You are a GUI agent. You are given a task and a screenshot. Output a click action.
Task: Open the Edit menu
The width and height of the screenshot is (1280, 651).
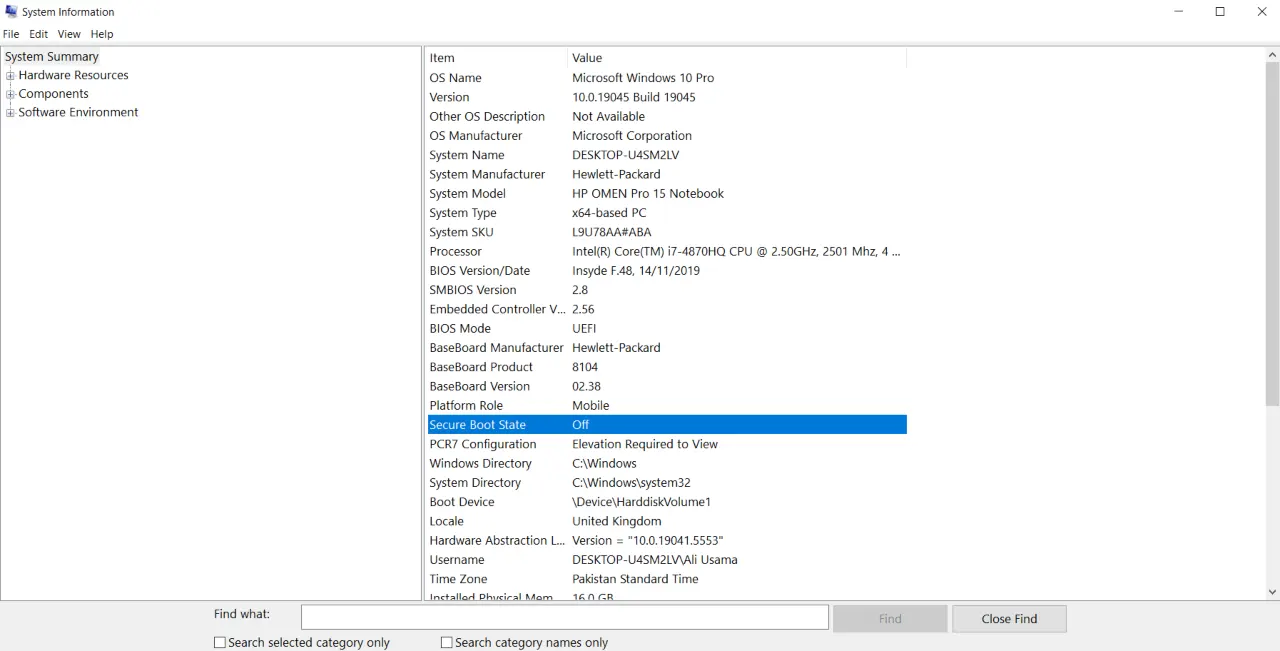pyautogui.click(x=39, y=34)
